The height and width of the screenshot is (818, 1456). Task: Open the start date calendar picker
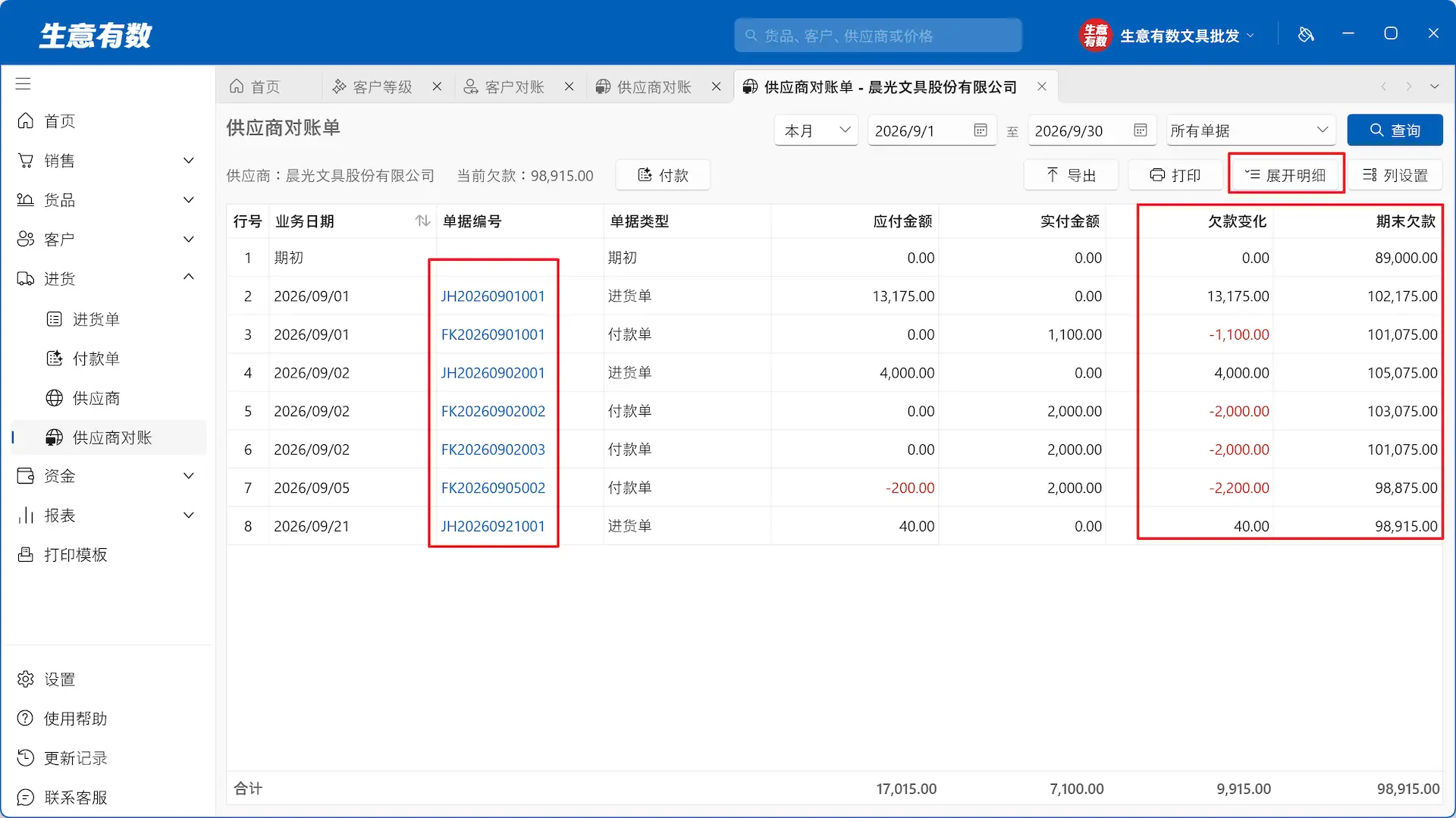pyautogui.click(x=981, y=130)
